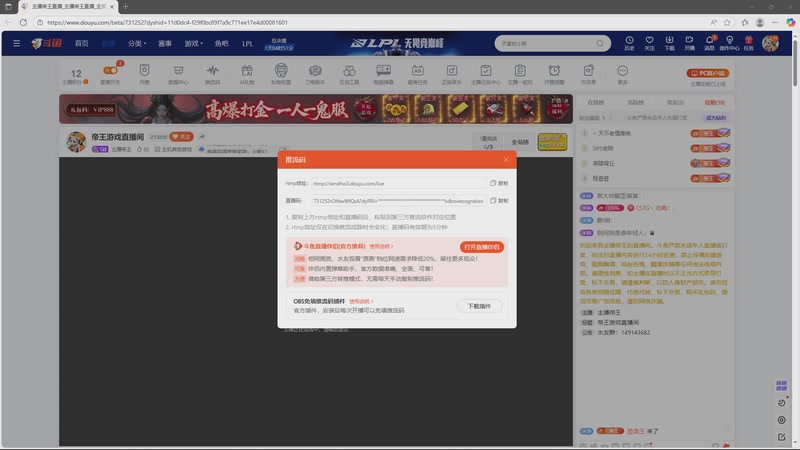Switch to the 钻粉 tab
800x450 pixels.
pyautogui.click(x=715, y=103)
